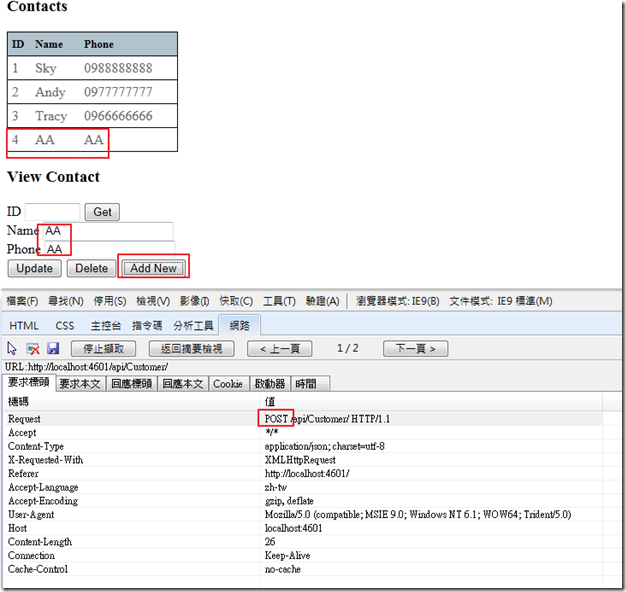
Task: Click the Tracy row name cell
Action: click(51, 116)
